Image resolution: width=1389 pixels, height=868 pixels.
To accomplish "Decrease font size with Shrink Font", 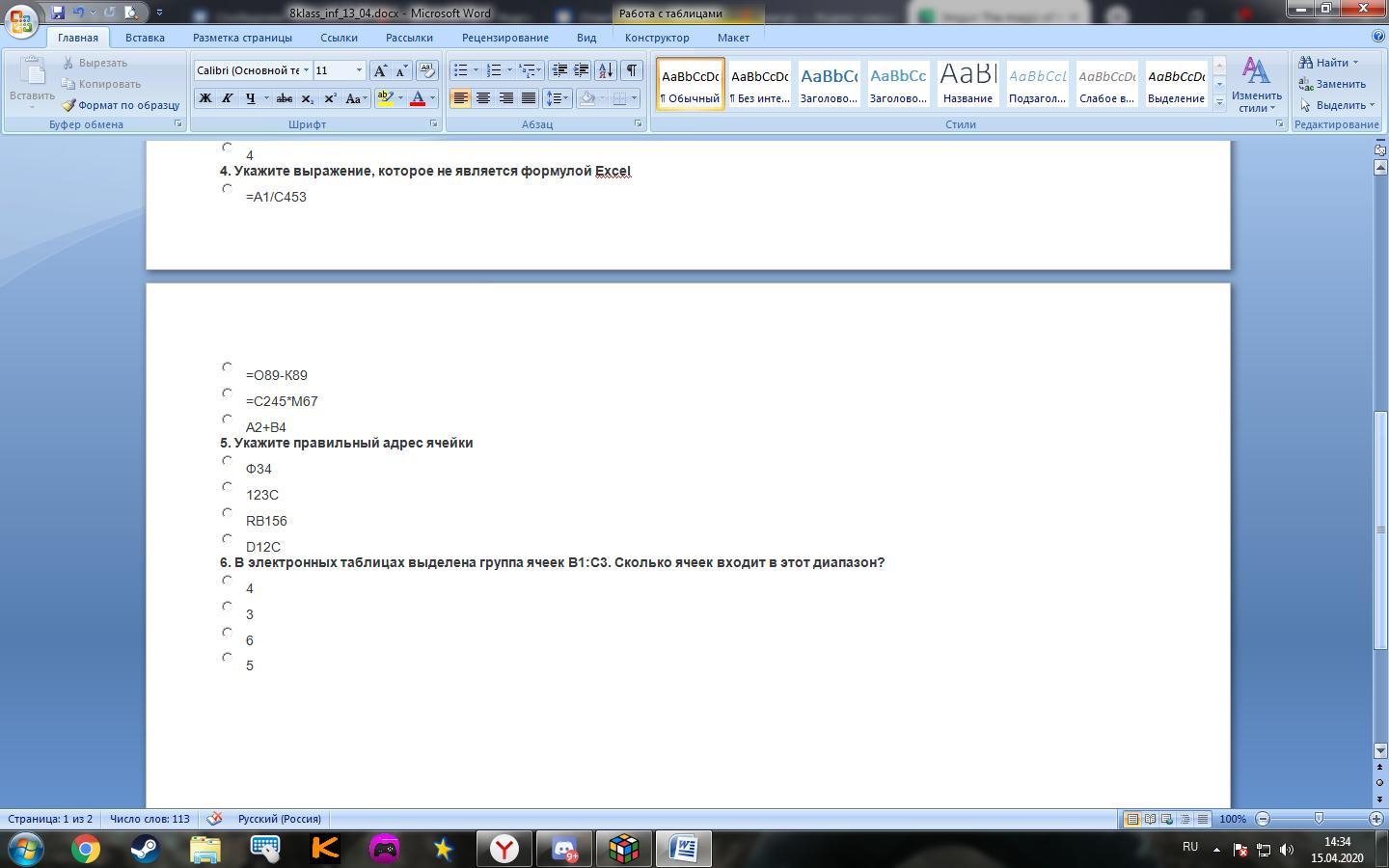I will tap(403, 70).
